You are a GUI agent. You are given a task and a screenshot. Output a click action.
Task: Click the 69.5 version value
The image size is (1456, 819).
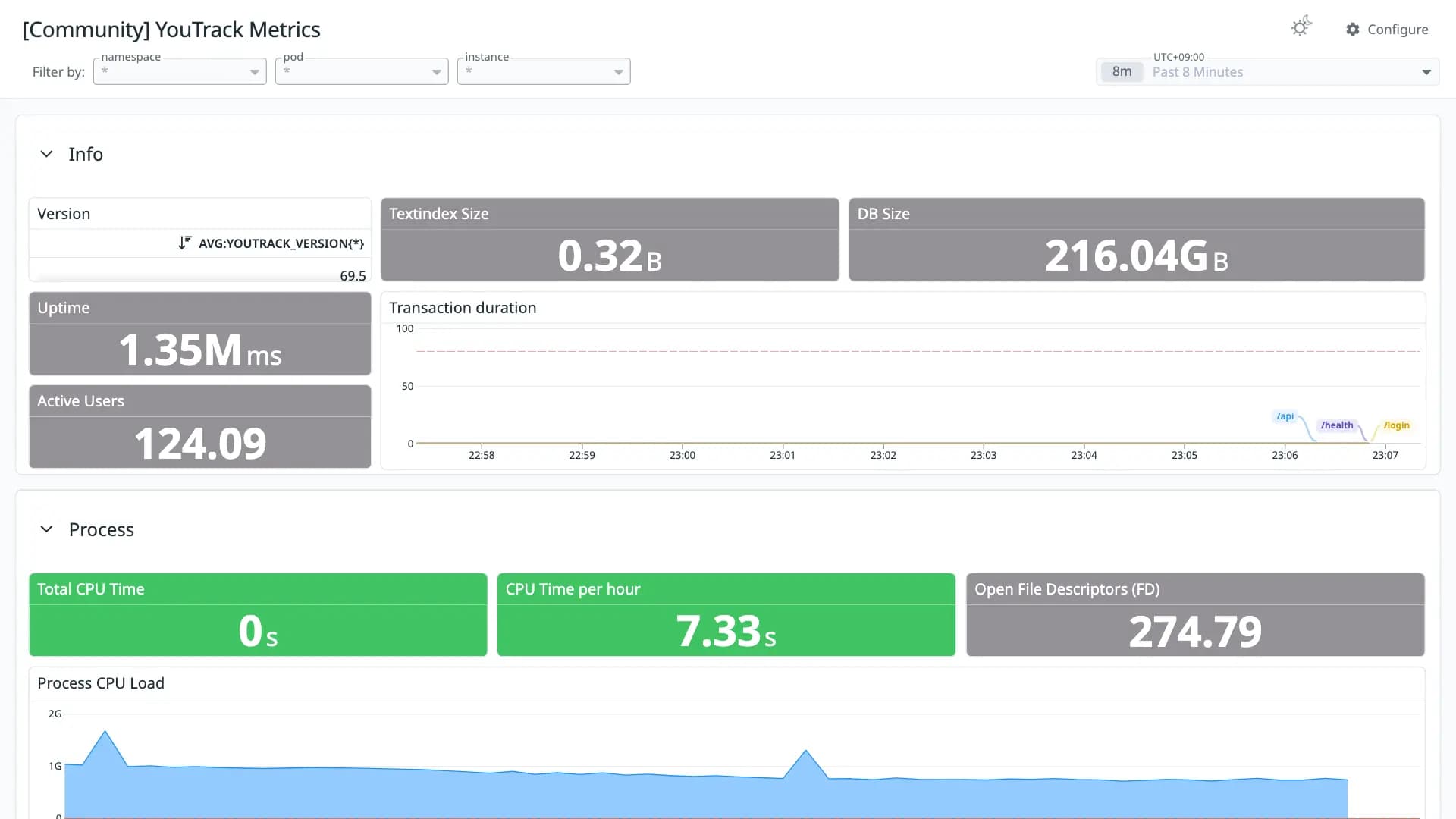coord(353,276)
